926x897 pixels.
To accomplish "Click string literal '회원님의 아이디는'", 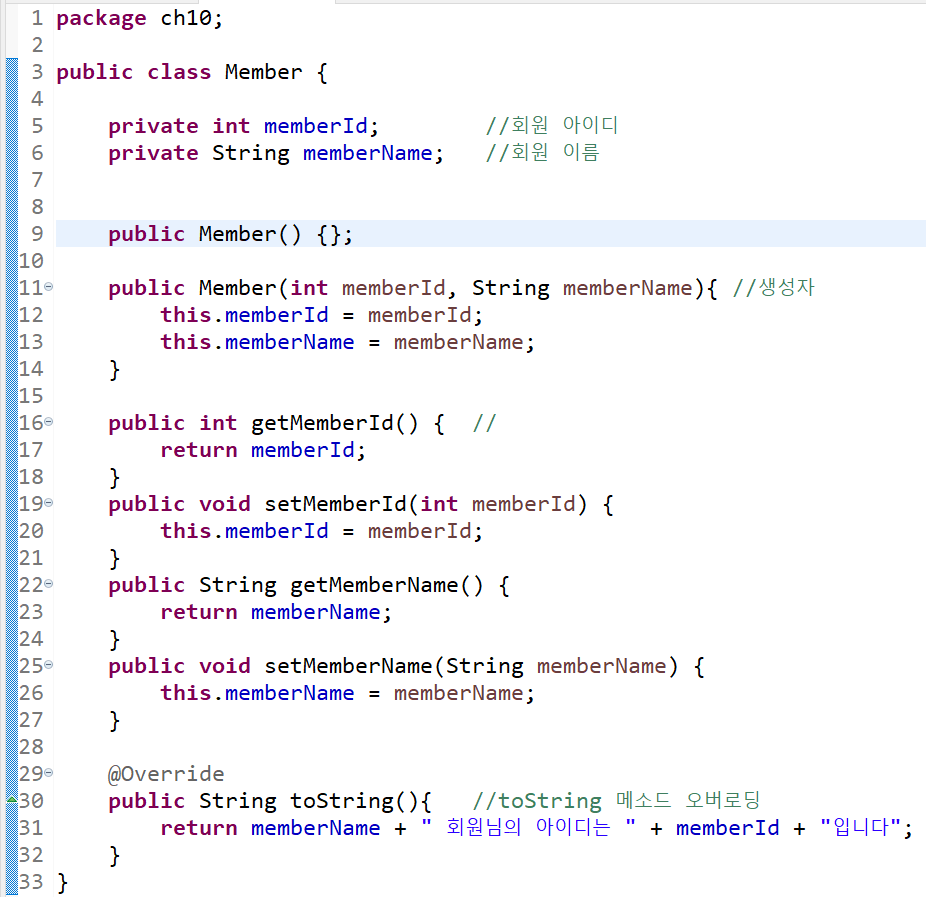I will pyautogui.click(x=528, y=827).
